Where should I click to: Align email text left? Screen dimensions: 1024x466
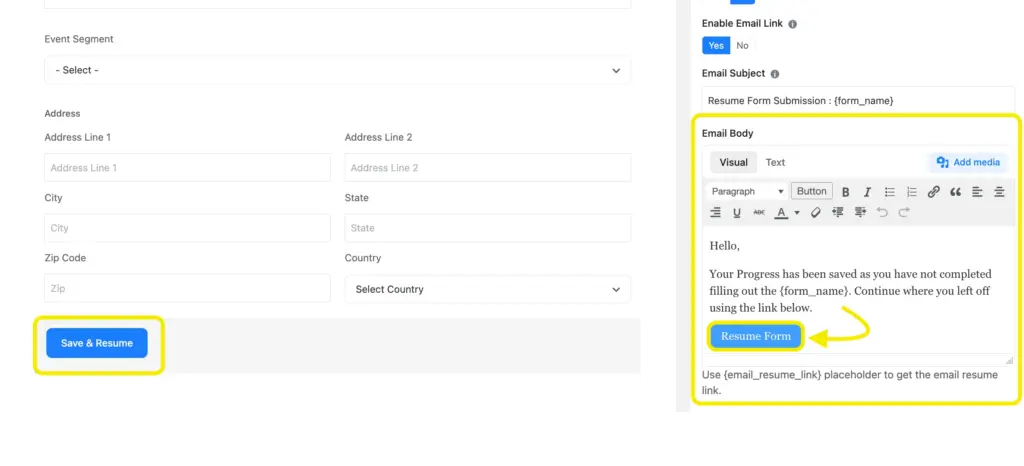point(977,192)
